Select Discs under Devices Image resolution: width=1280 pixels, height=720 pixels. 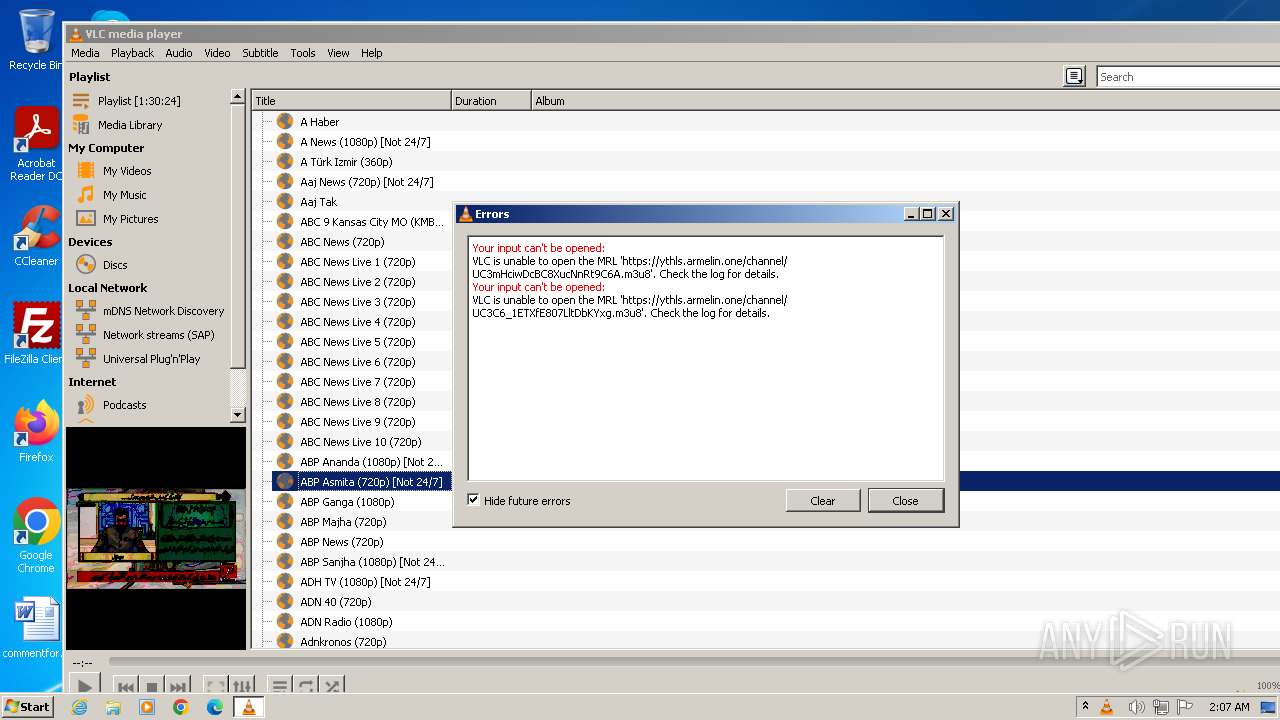tap(115, 265)
